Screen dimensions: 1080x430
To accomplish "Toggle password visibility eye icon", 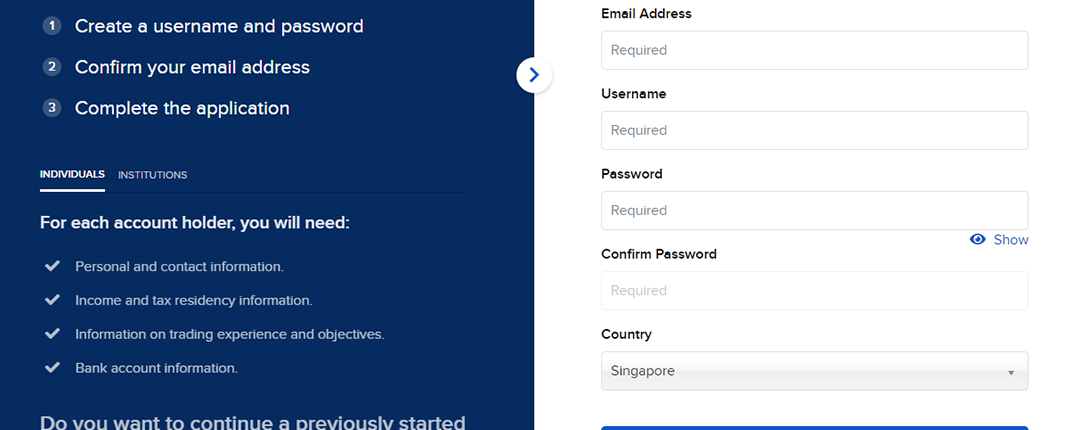I will pyautogui.click(x=978, y=240).
